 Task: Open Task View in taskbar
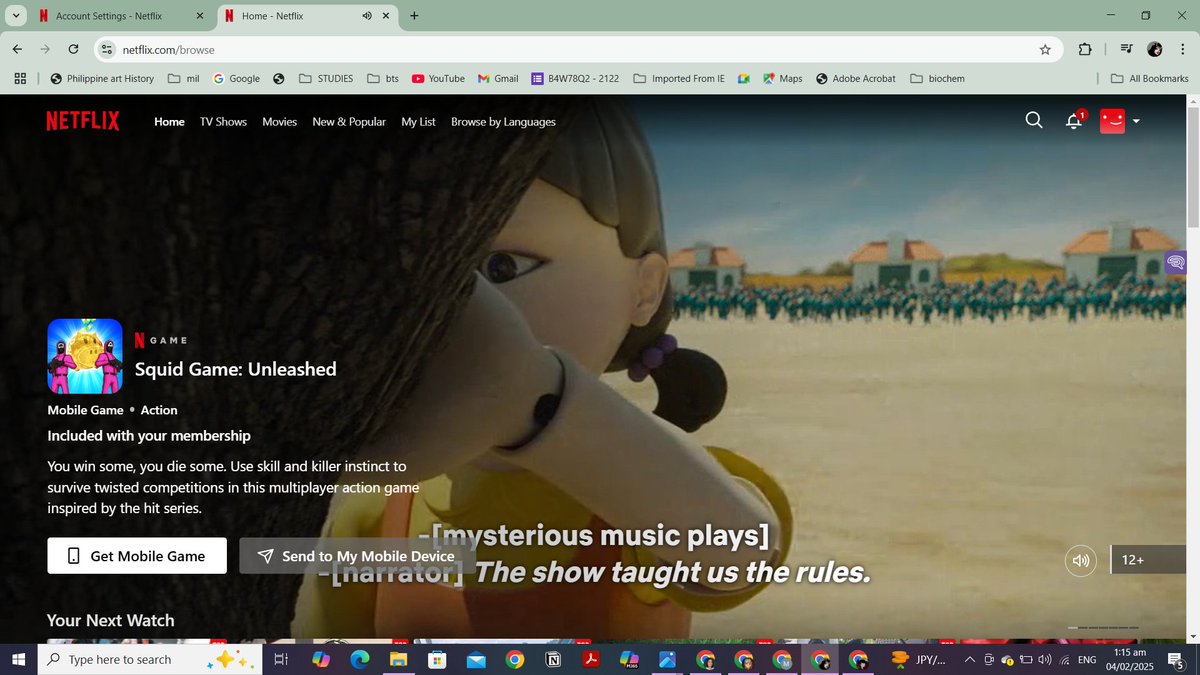coord(281,659)
